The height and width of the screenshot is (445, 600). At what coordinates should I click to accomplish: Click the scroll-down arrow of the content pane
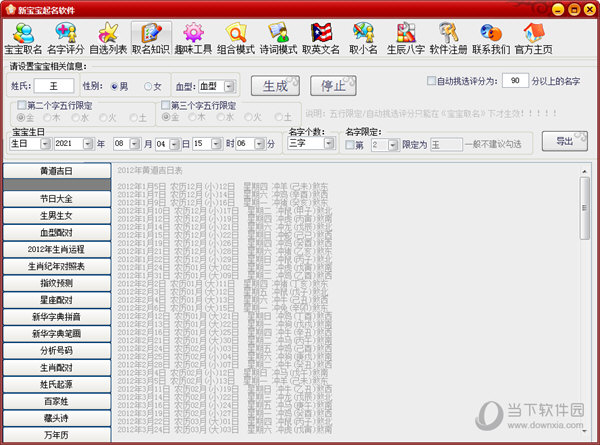point(584,431)
